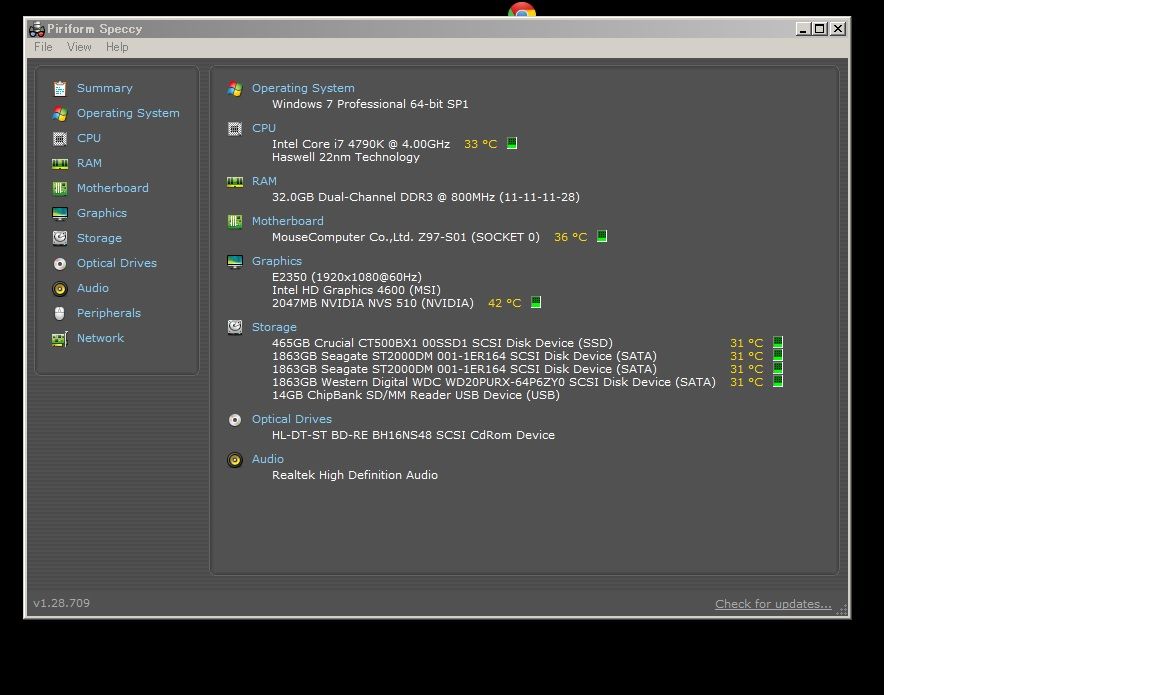Click the RAM stick icon in sidebar
This screenshot has height=695, width=1152.
[60, 164]
